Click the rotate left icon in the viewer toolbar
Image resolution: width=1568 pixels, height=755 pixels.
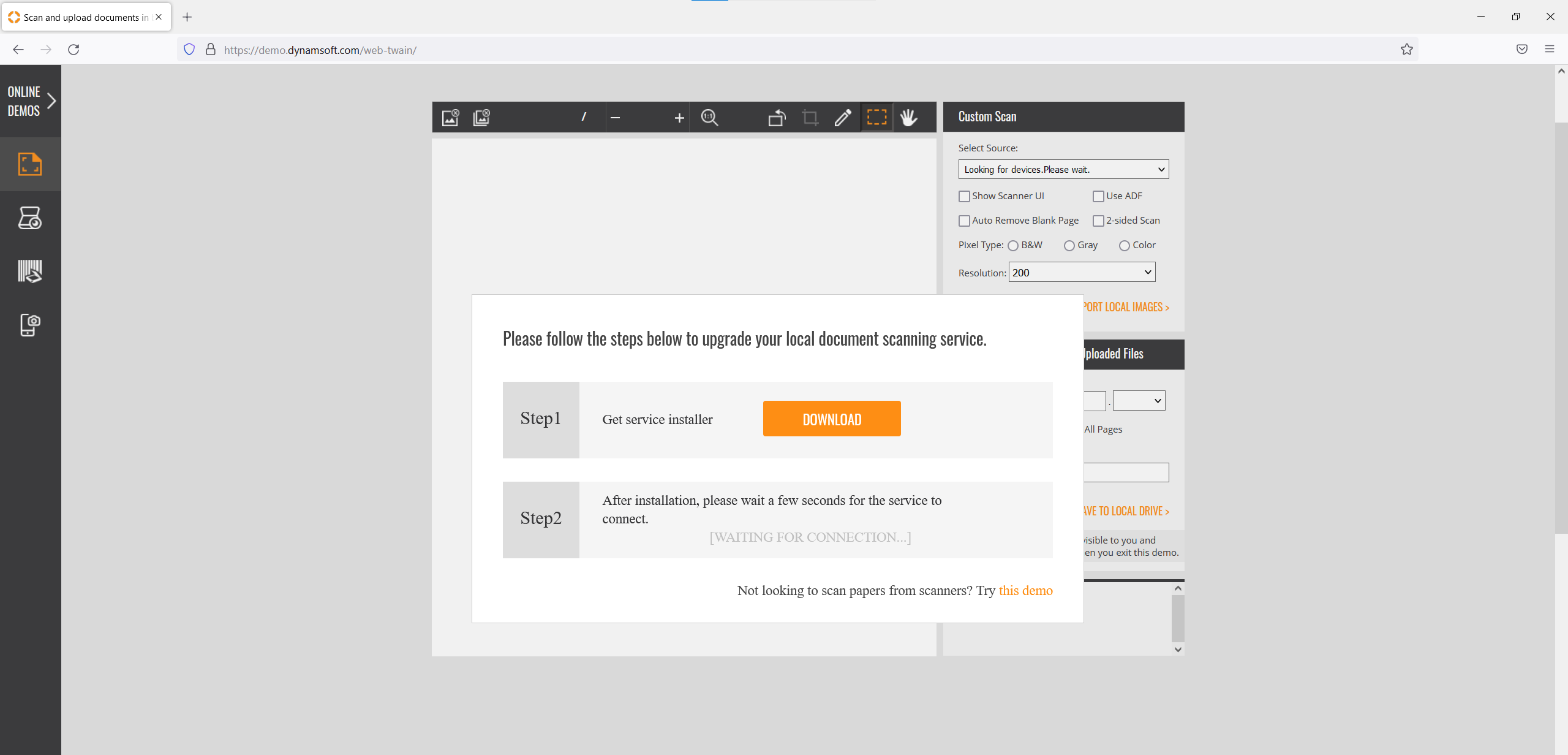[777, 117]
